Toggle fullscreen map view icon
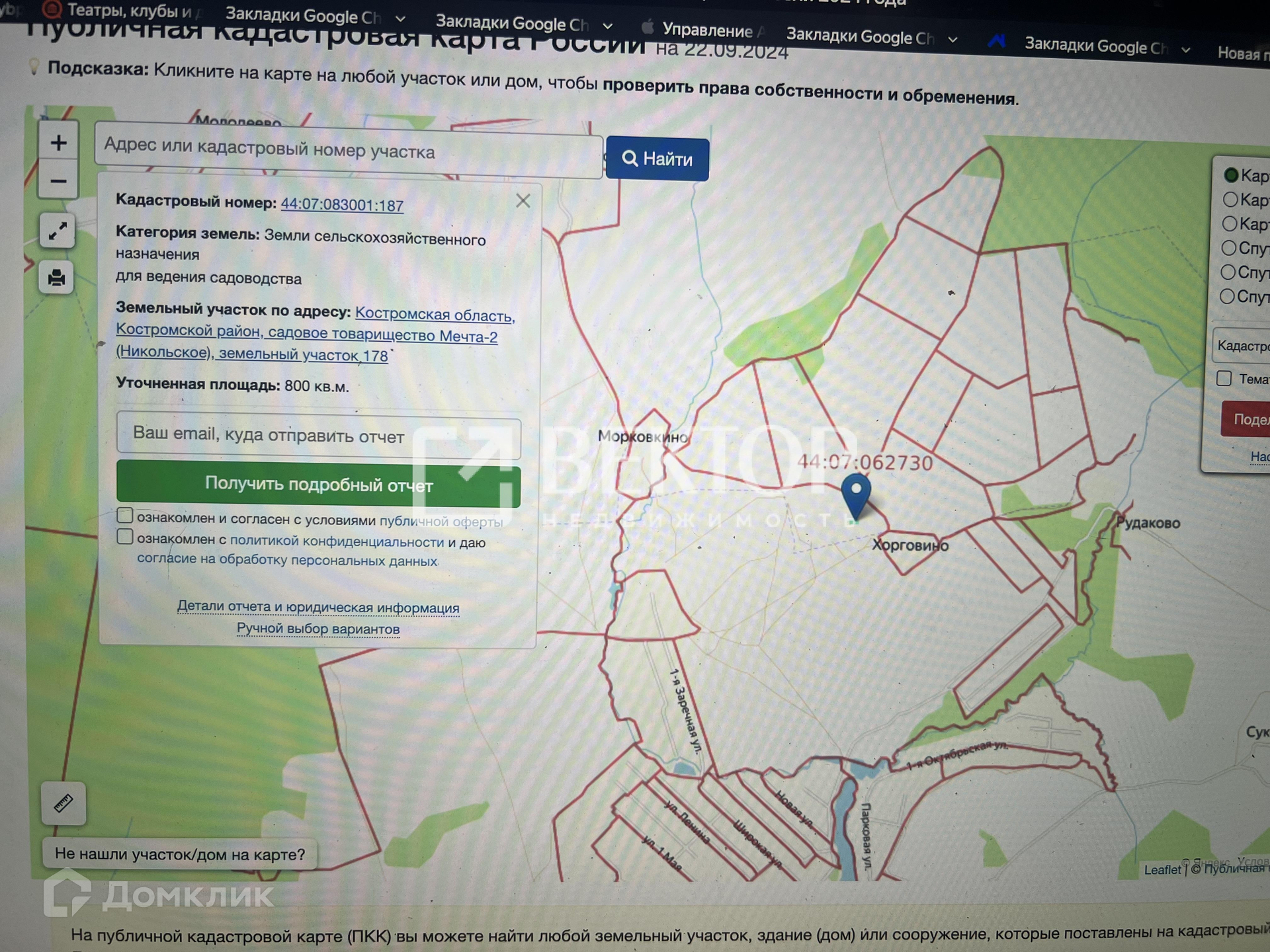Image resolution: width=1270 pixels, height=952 pixels. tap(57, 231)
